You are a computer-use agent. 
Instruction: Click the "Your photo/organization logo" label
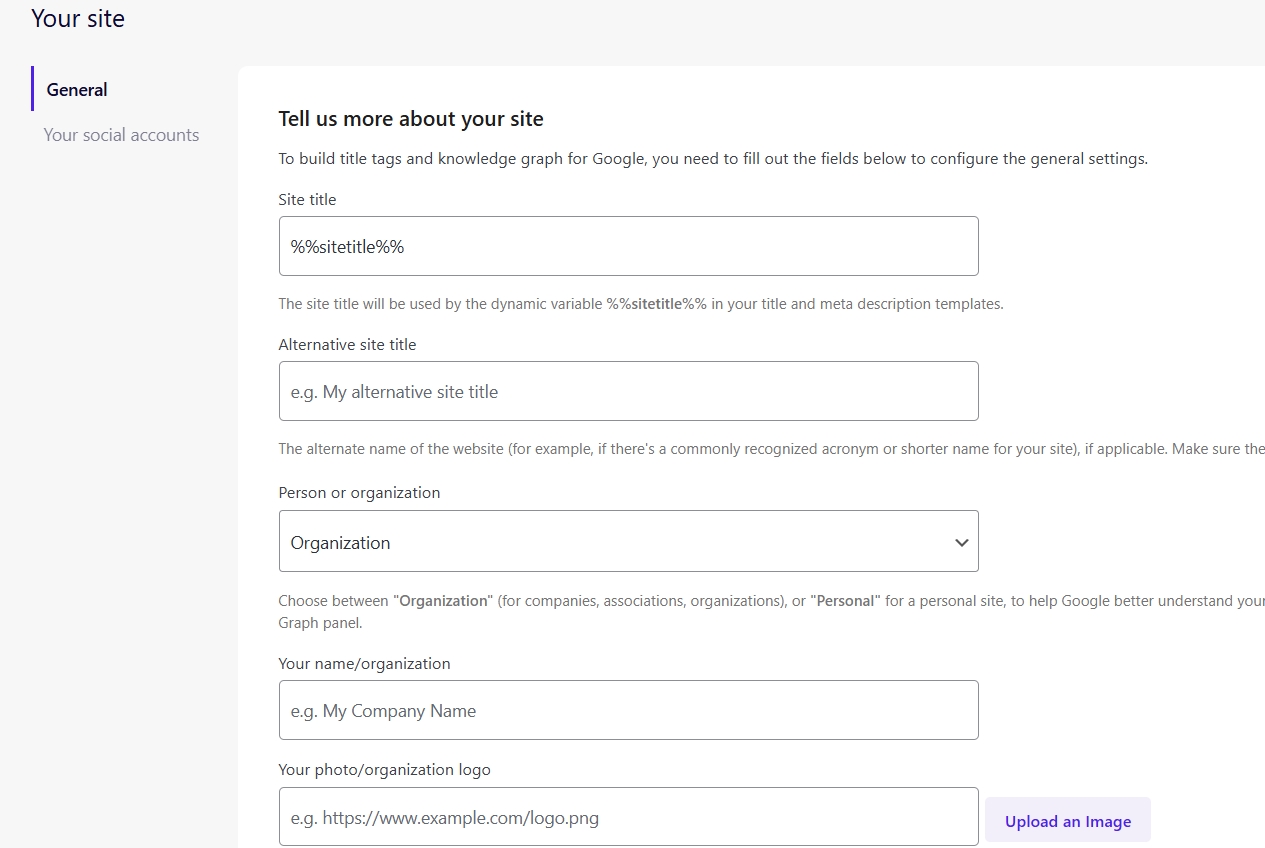[384, 770]
